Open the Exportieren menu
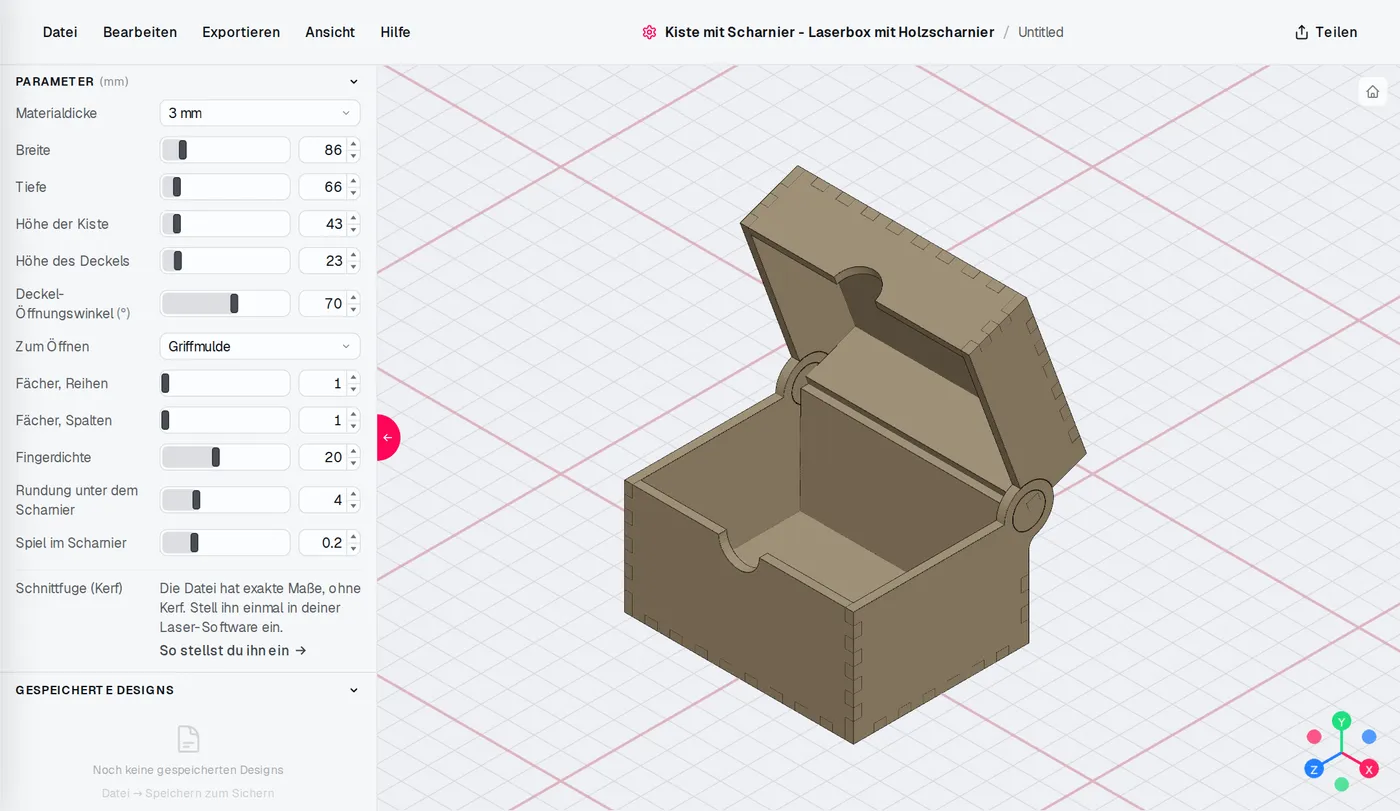1400x811 pixels. click(241, 32)
